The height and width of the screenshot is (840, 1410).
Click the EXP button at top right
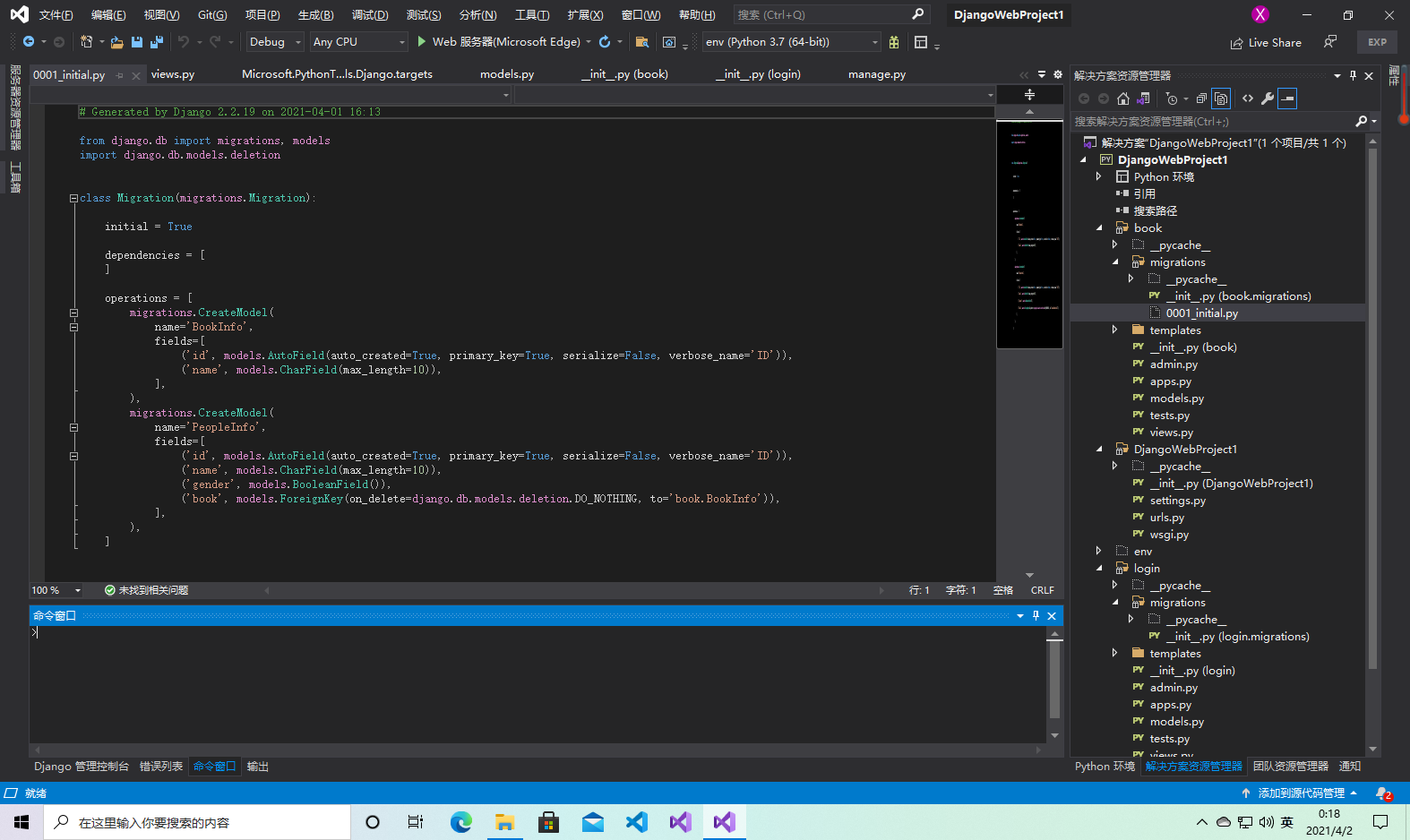coord(1377,42)
